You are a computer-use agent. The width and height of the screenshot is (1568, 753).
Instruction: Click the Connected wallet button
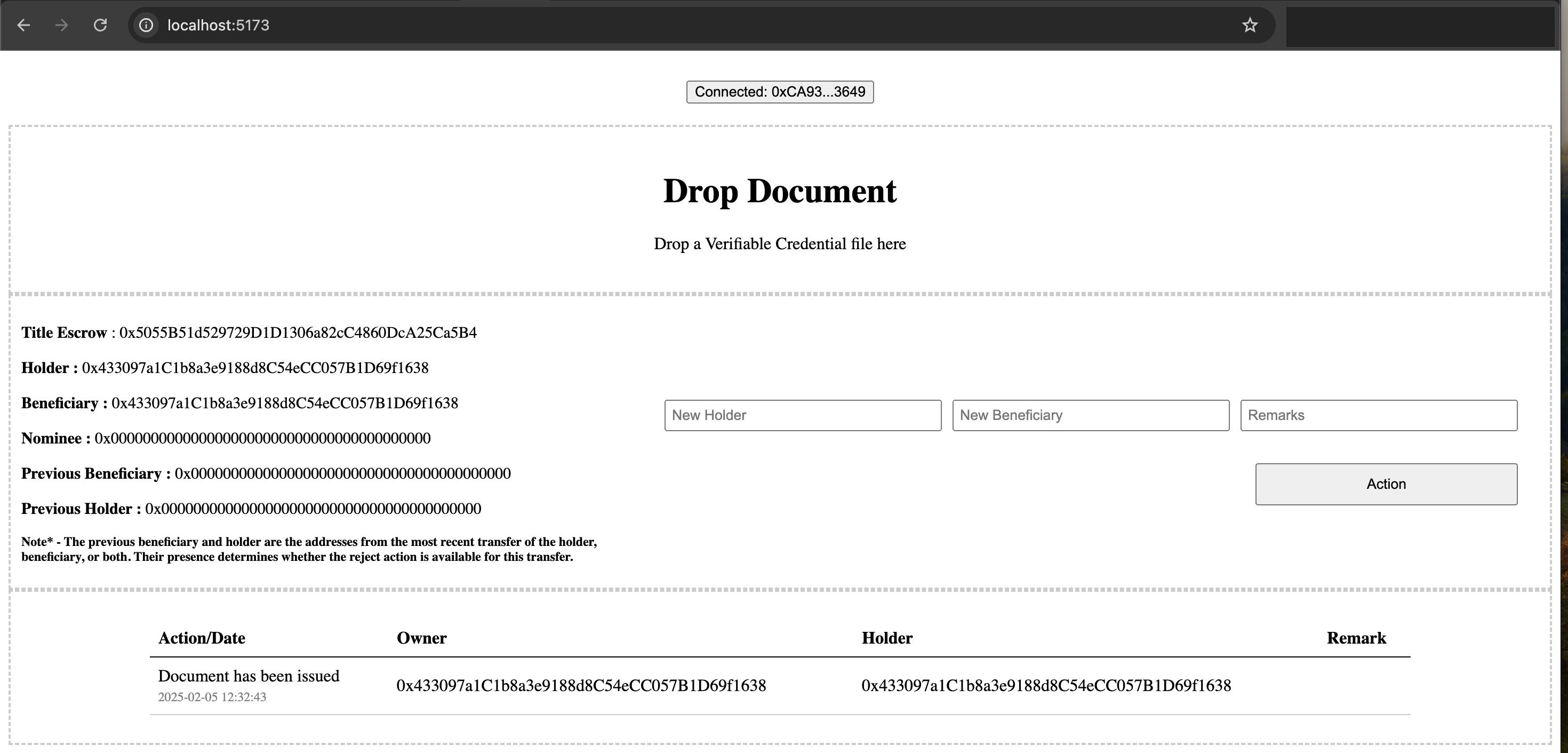(x=780, y=92)
